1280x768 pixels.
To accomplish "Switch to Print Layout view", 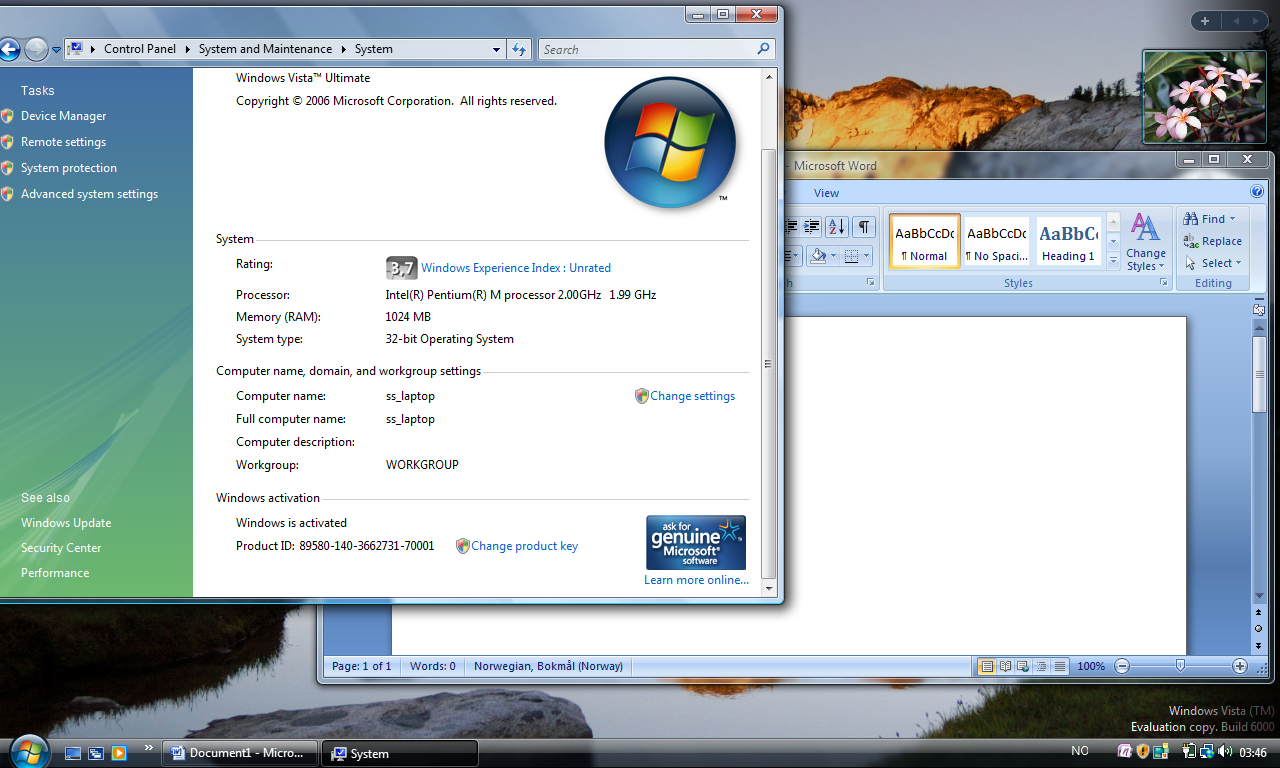I will coord(987,666).
